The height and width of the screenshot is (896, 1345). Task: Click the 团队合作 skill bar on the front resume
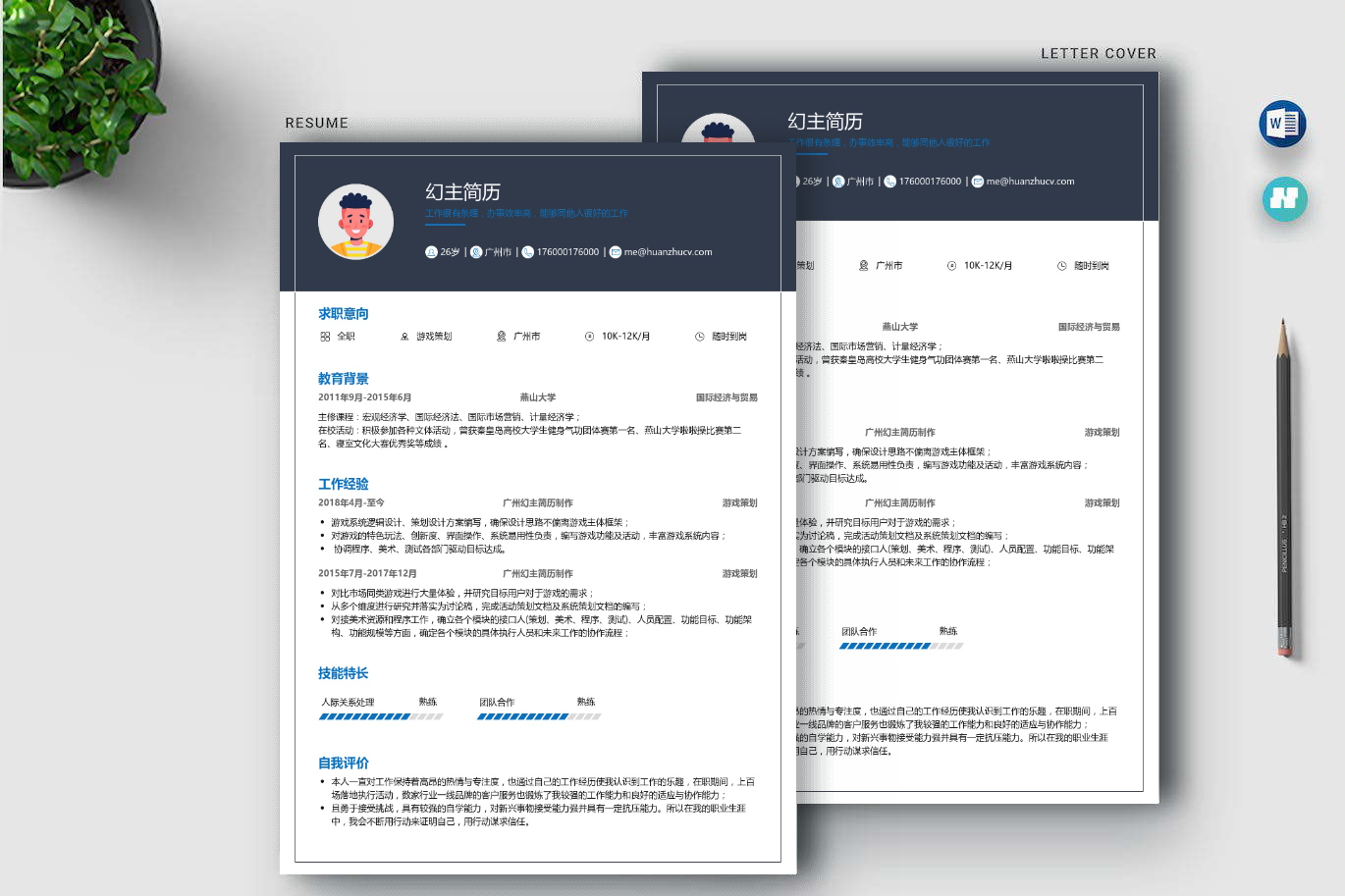point(539,716)
